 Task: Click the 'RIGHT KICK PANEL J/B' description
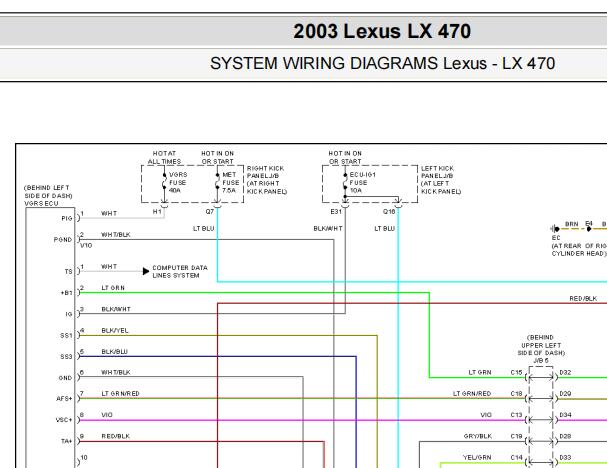(267, 180)
